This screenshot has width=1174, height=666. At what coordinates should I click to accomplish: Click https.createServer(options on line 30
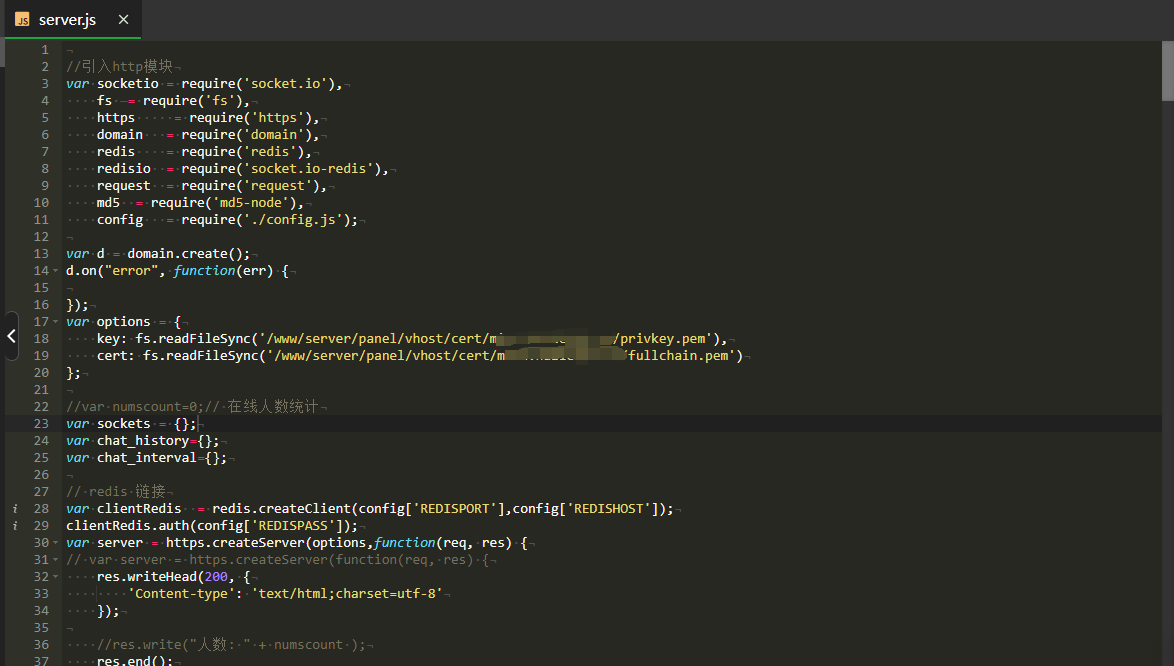266,543
